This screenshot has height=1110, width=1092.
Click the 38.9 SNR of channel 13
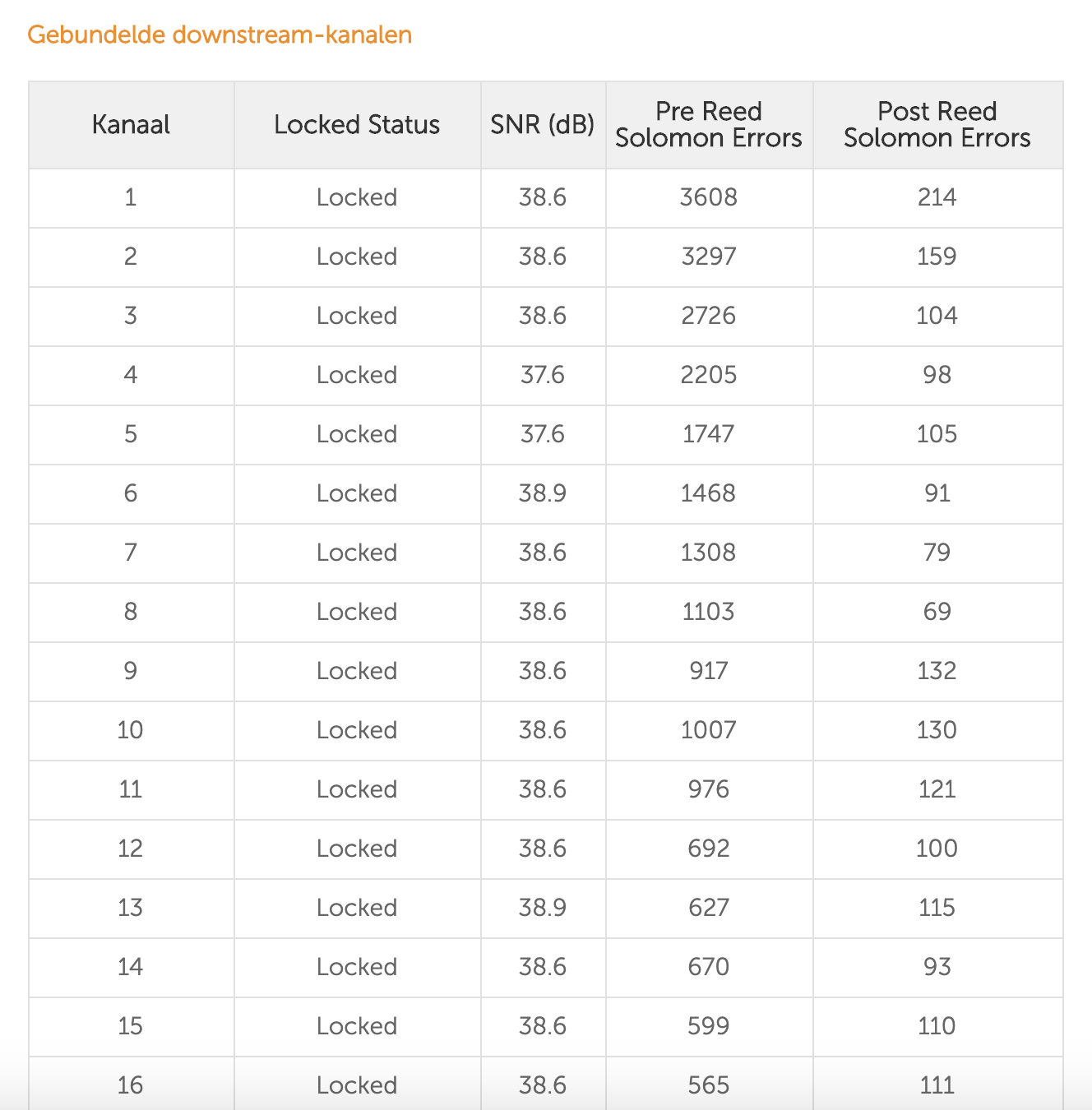pos(543,908)
